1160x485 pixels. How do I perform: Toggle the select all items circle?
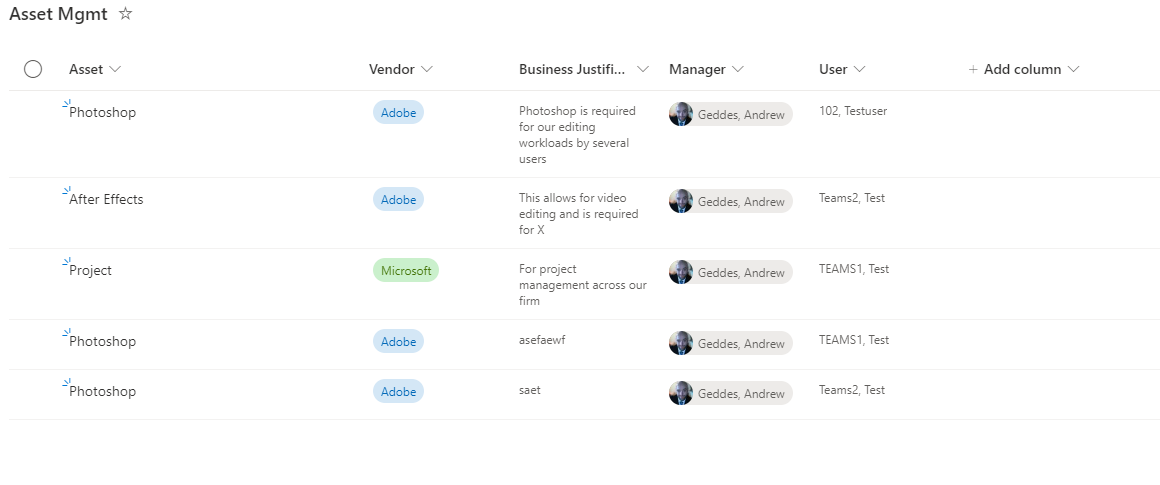pyautogui.click(x=33, y=69)
